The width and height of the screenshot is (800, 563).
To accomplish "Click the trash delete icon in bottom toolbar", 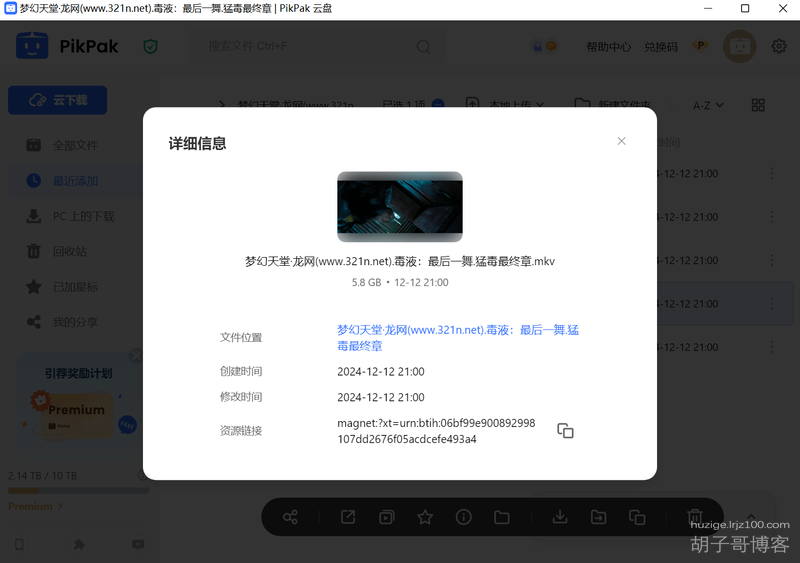I will point(694,517).
